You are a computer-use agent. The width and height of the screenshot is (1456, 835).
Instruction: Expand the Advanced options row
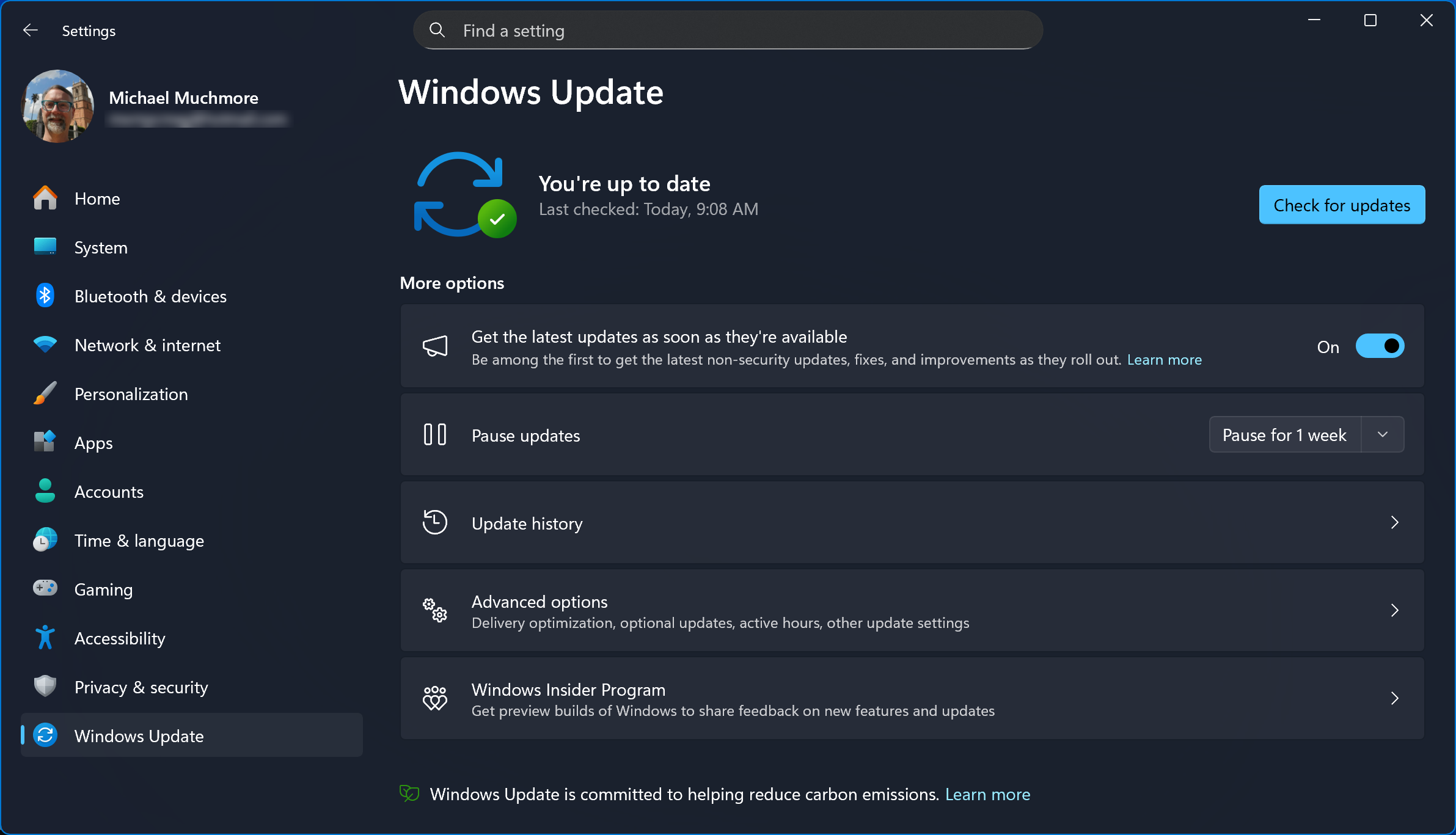click(1394, 610)
